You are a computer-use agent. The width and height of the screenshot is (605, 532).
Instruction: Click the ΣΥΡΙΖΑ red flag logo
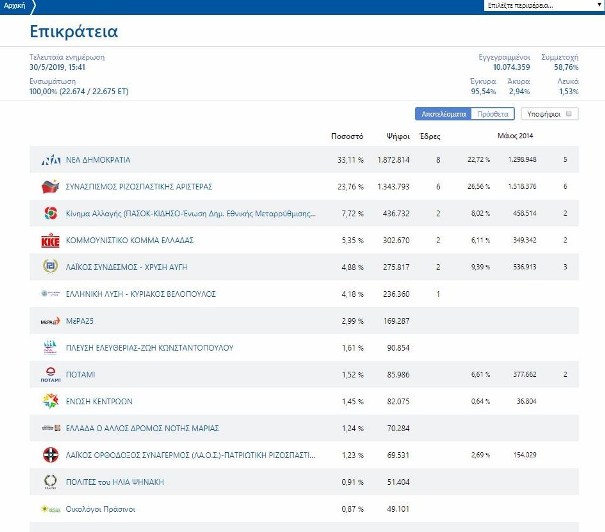pyautogui.click(x=51, y=186)
